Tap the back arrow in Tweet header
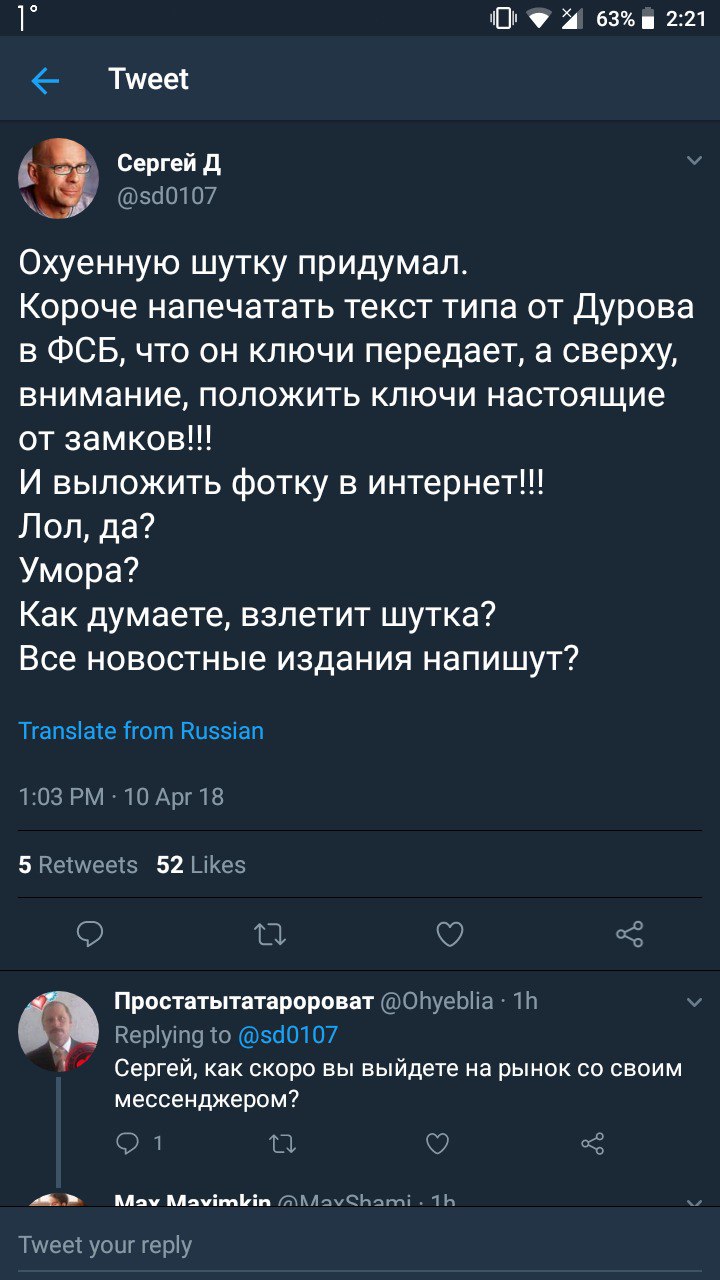 pyautogui.click(x=45, y=81)
